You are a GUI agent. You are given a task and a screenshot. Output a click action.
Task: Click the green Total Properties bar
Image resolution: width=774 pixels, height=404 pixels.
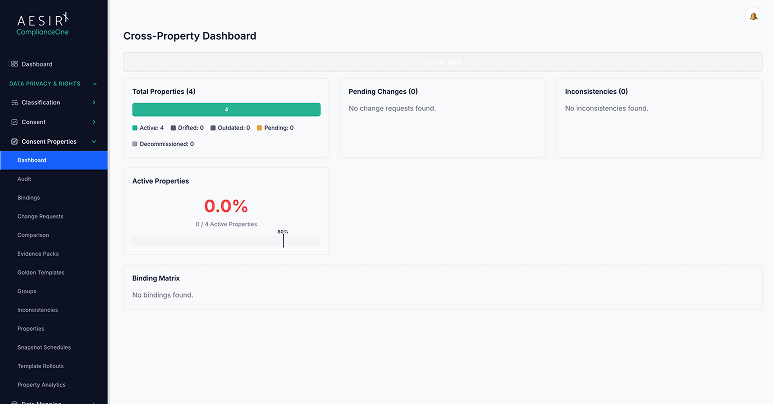(227, 110)
